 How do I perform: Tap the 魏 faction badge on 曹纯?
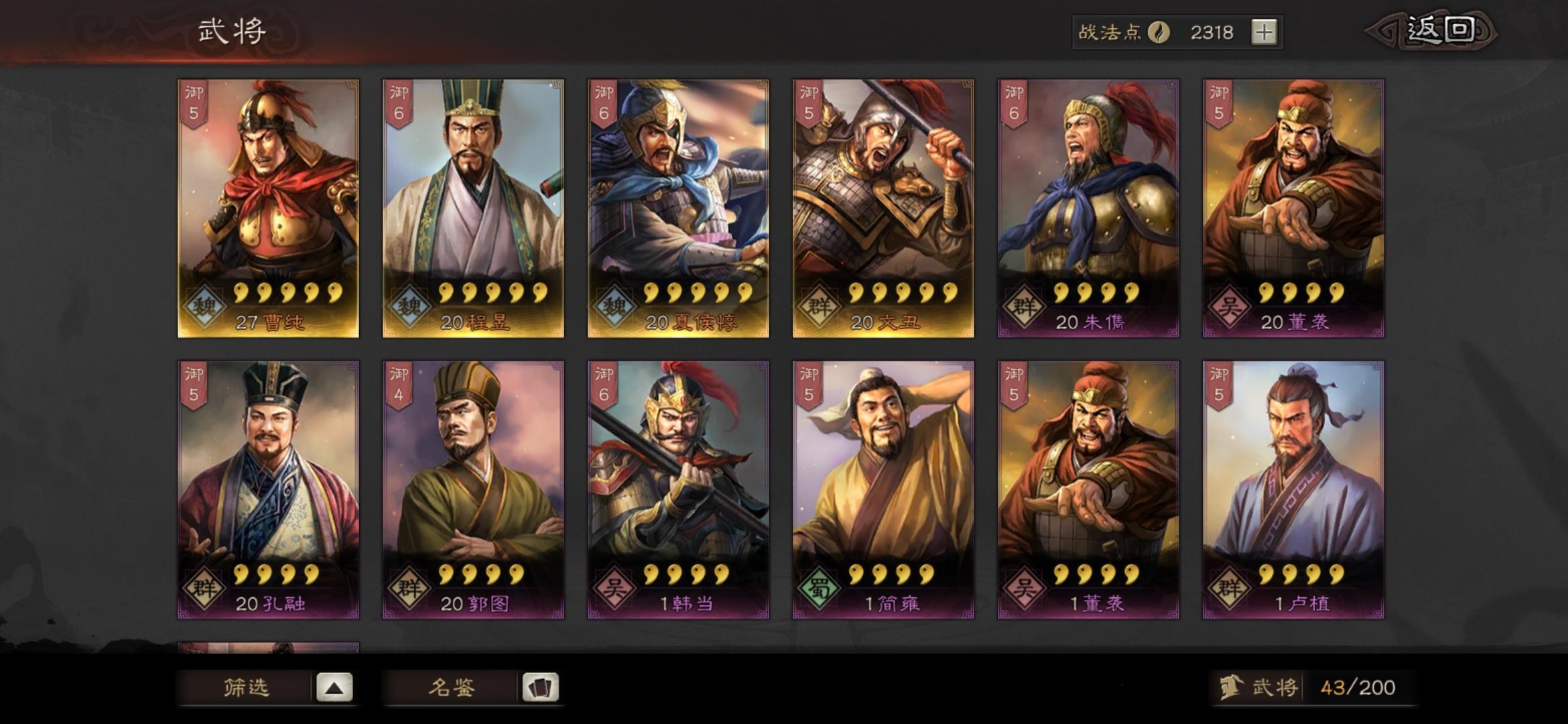pyautogui.click(x=204, y=307)
